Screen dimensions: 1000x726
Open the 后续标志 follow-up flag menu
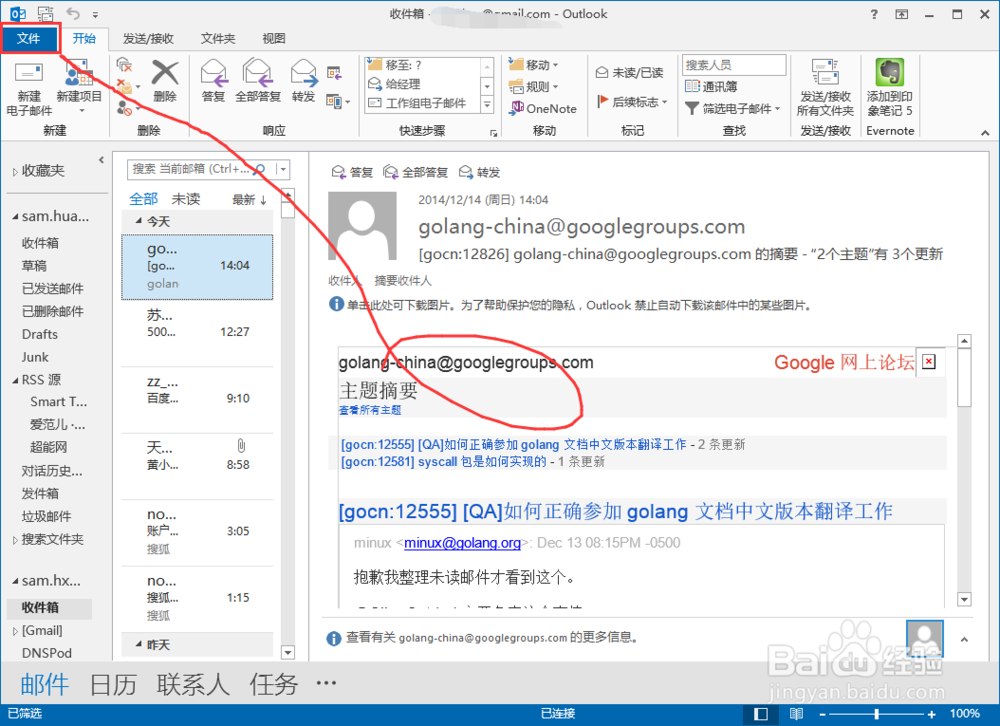click(632, 102)
